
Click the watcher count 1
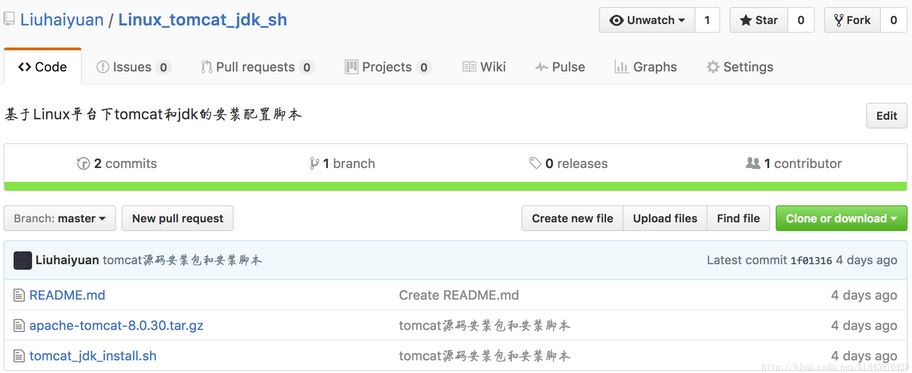707,20
